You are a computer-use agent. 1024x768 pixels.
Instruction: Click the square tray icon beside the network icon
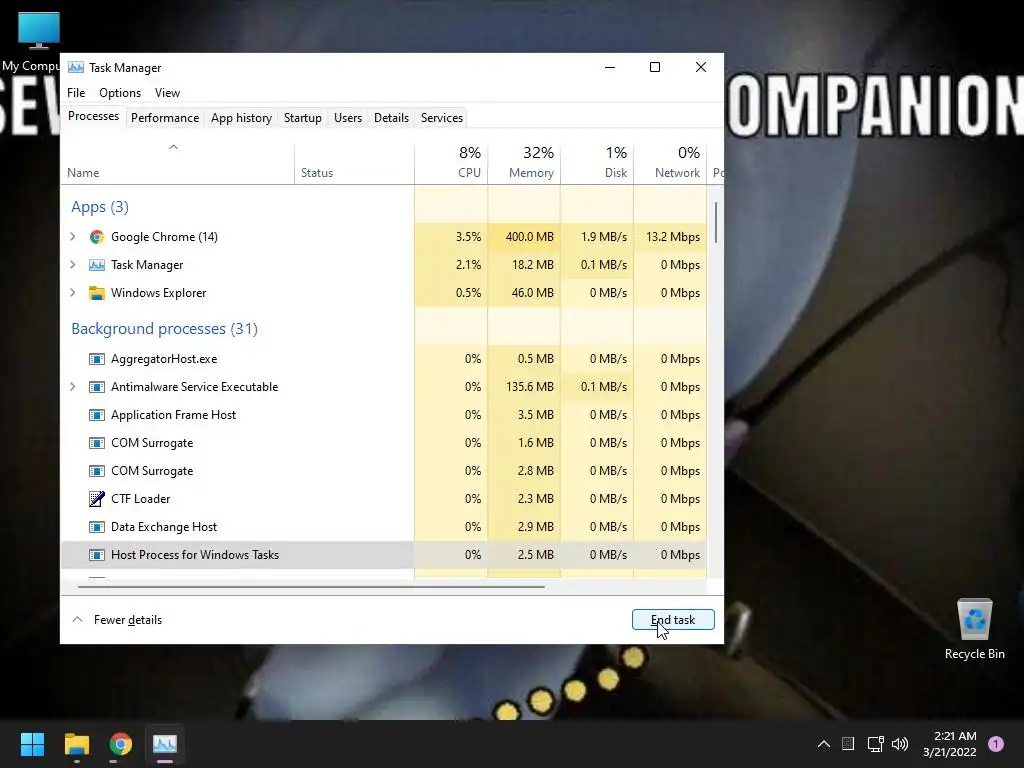[848, 744]
